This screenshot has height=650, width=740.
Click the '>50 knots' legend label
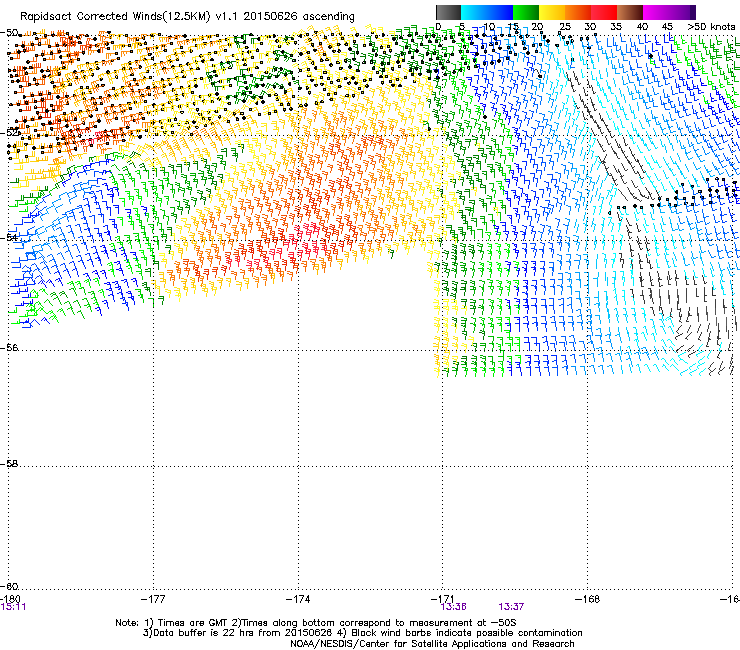click(x=711, y=27)
